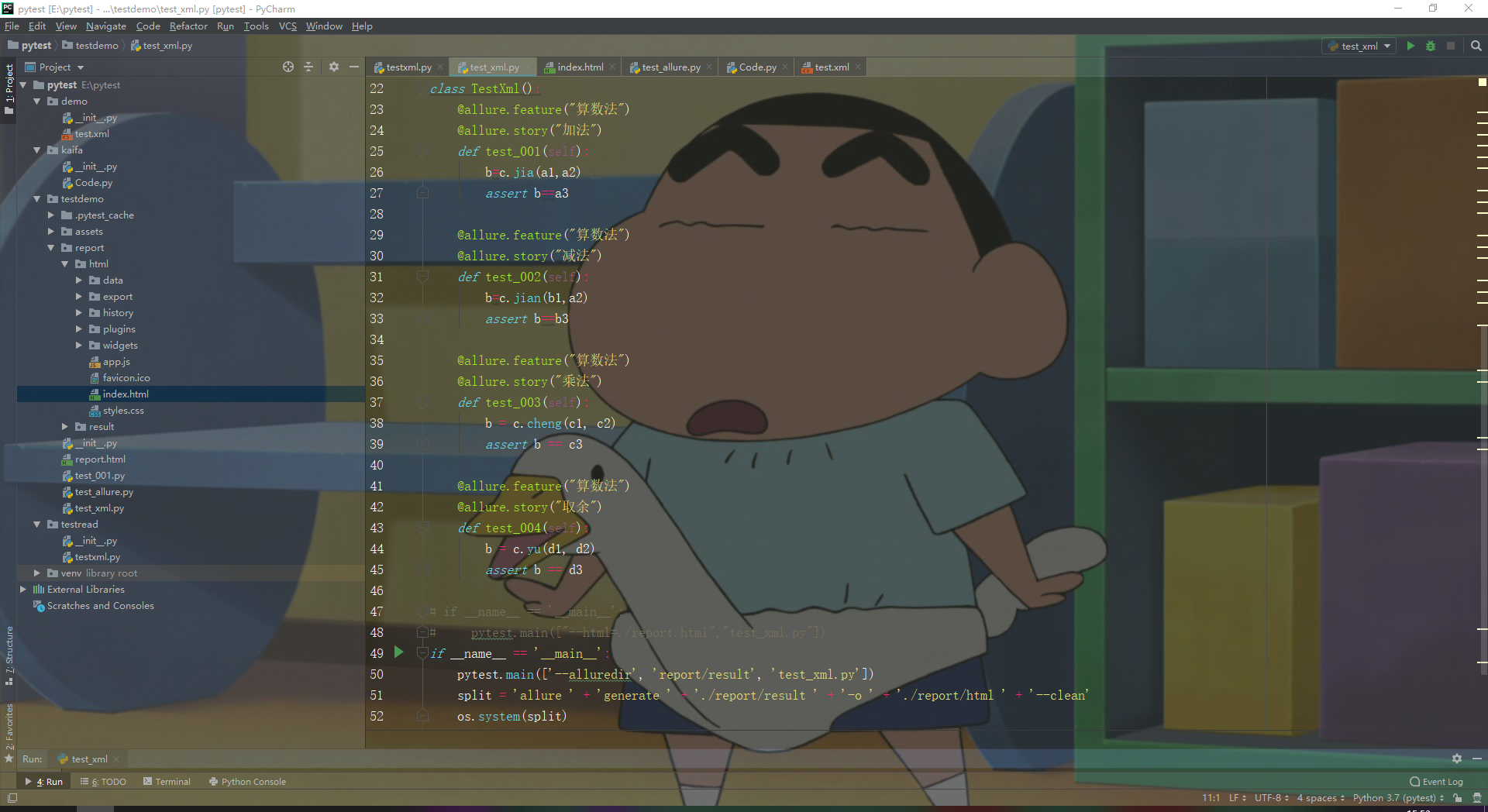The width and height of the screenshot is (1488, 812).
Task: Collapse all in Project panel
Action: pyautogui.click(x=308, y=67)
